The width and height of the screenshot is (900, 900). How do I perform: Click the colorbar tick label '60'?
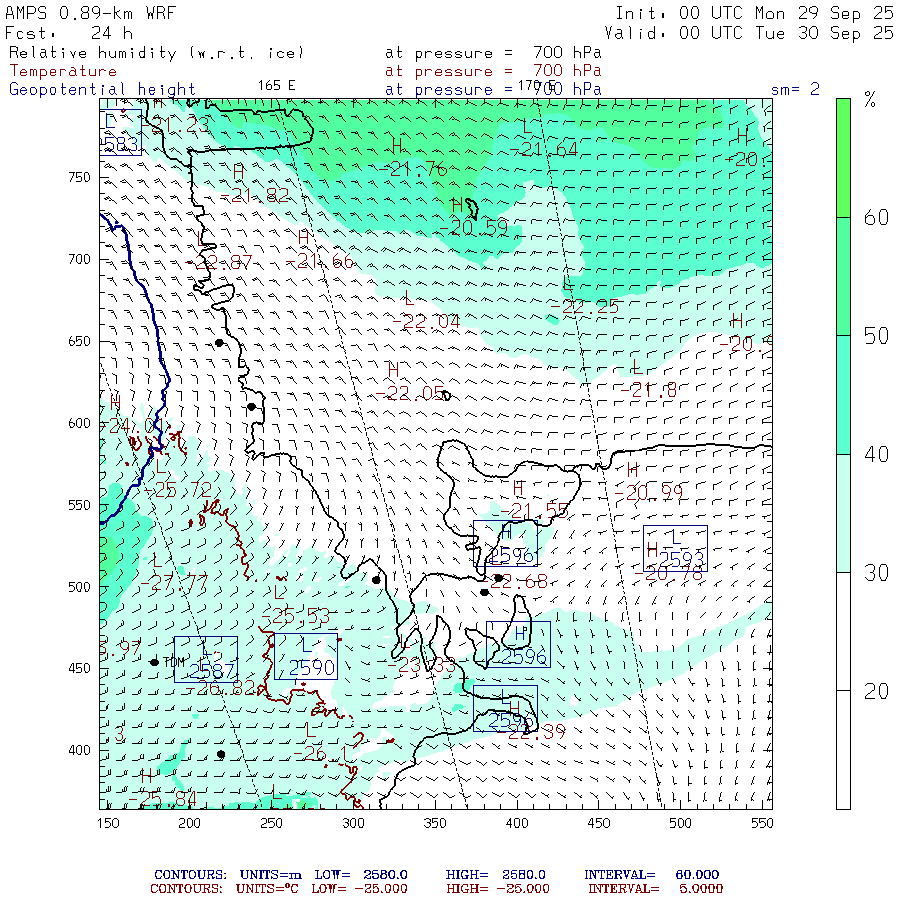[x=876, y=218]
